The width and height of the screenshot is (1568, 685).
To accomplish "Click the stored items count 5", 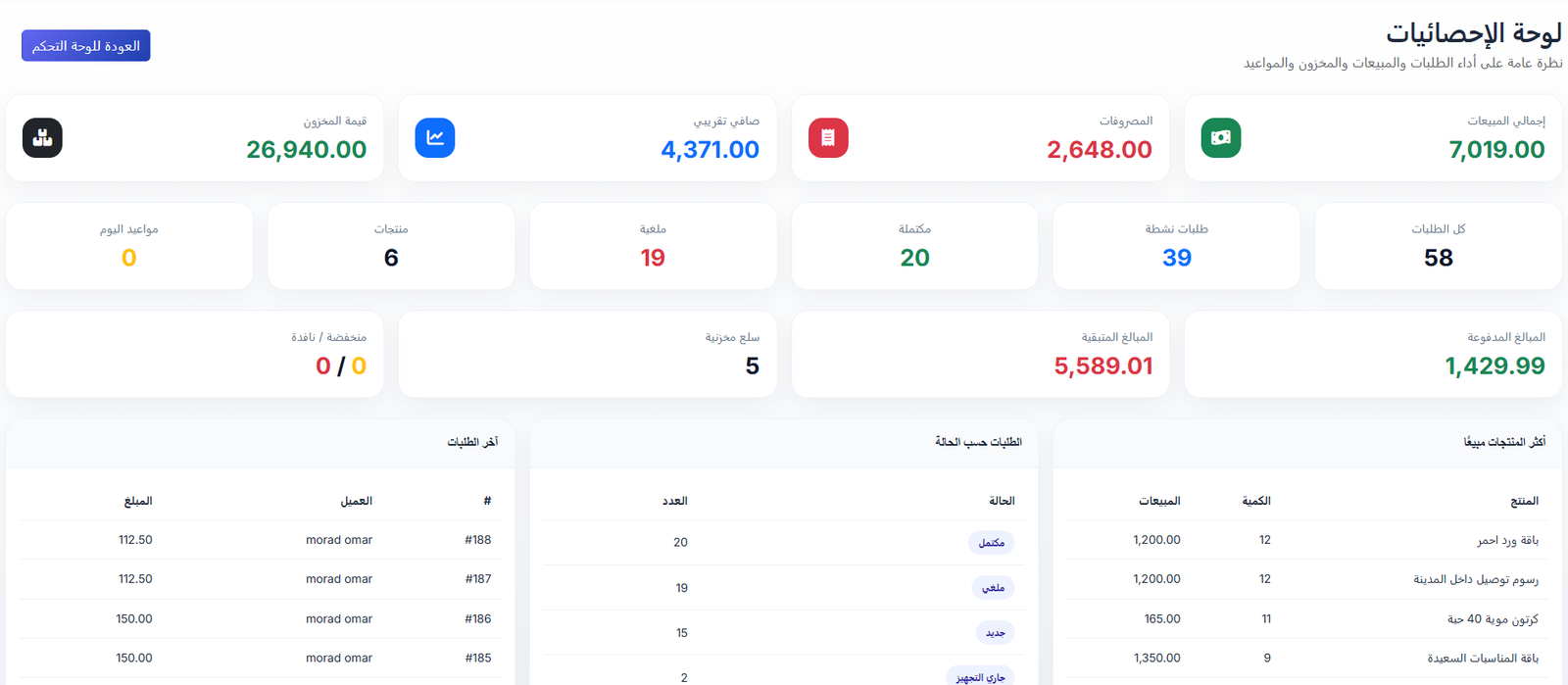I will (753, 367).
